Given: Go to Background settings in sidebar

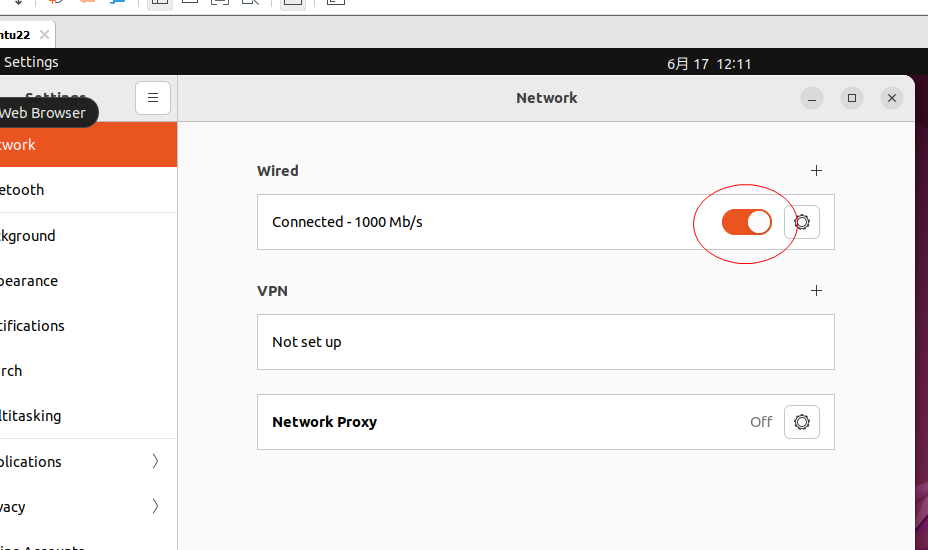Looking at the screenshot, I should click(x=88, y=236).
